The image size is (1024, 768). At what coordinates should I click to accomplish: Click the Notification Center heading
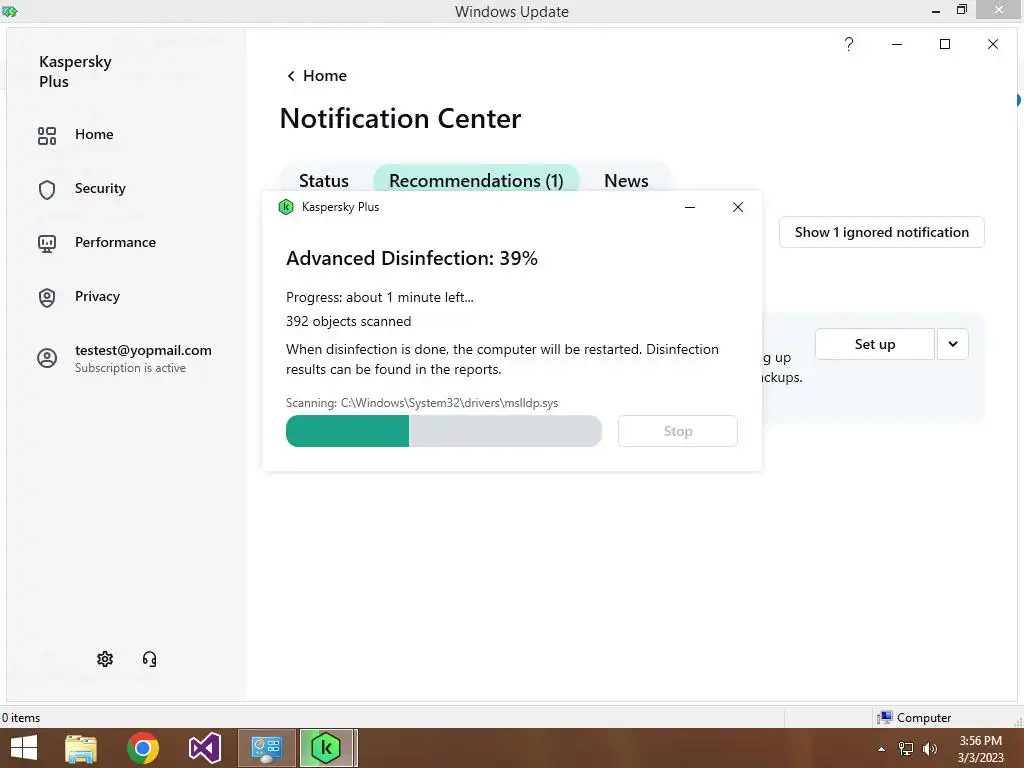click(x=400, y=119)
